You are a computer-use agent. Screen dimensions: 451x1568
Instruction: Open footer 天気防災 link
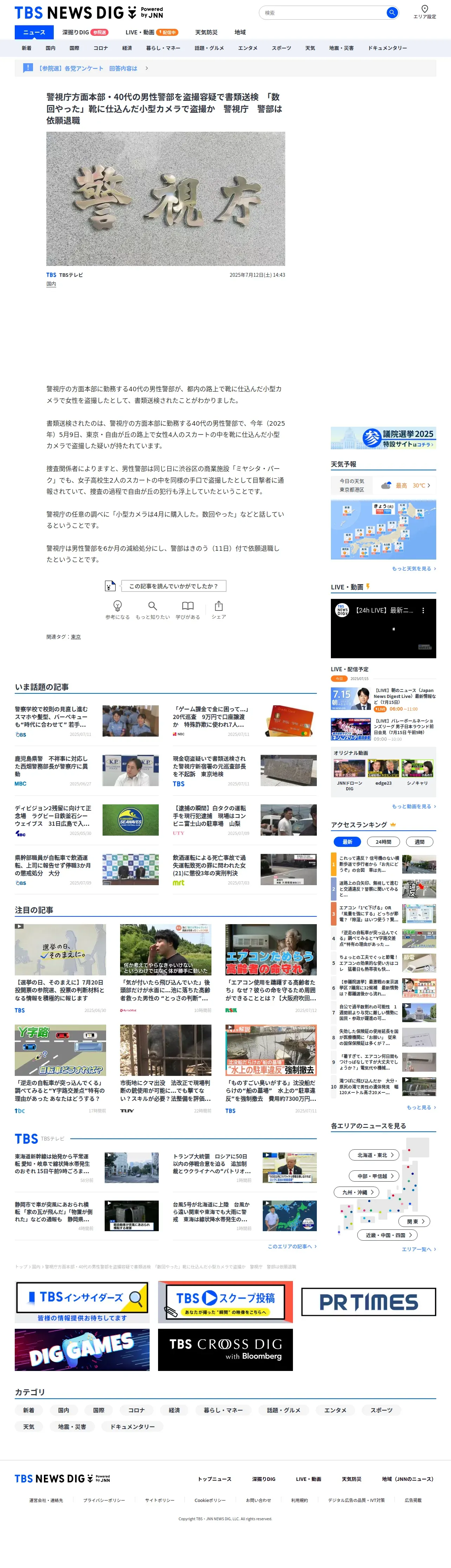coord(352,1478)
